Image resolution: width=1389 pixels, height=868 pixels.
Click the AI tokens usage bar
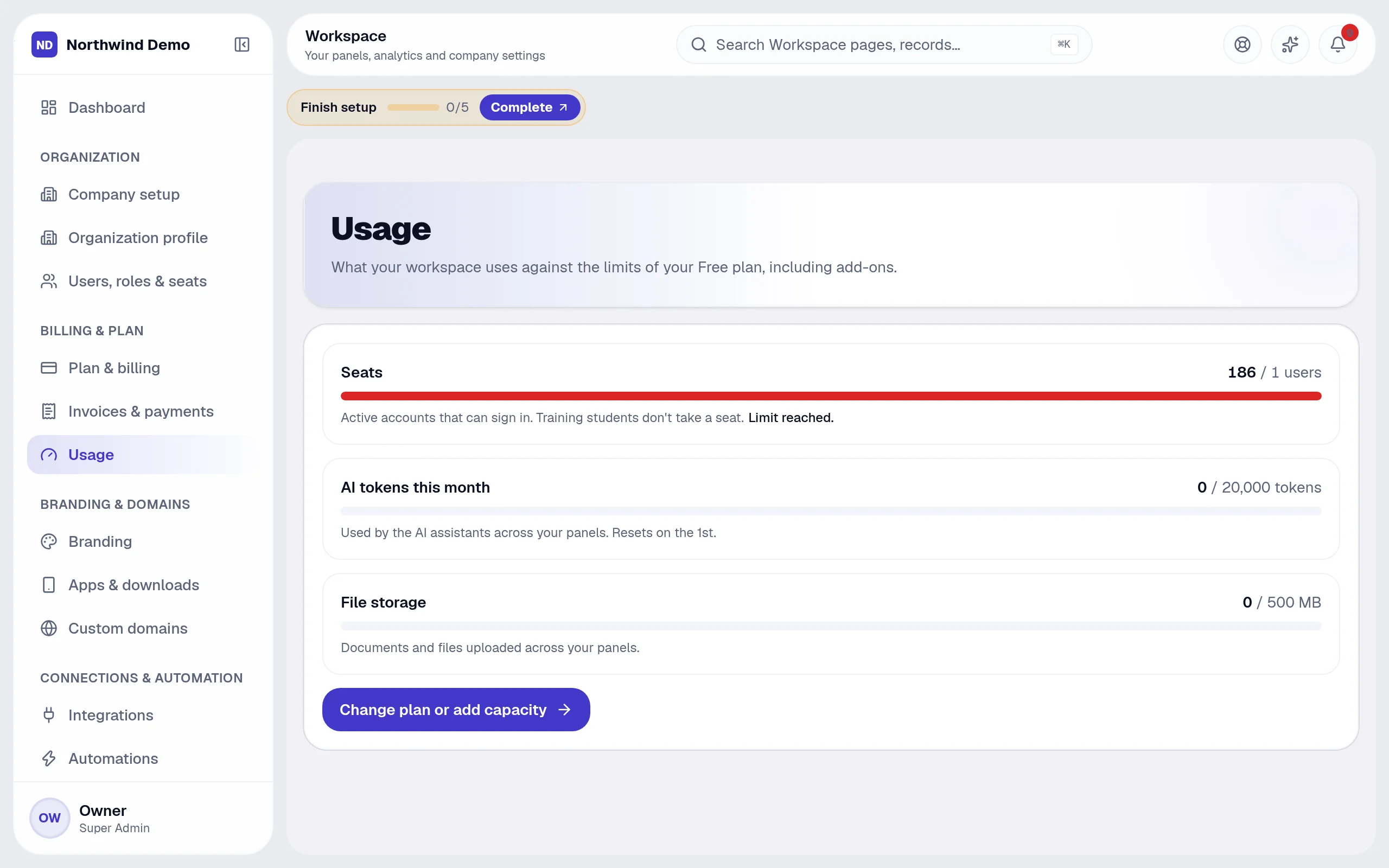click(831, 511)
